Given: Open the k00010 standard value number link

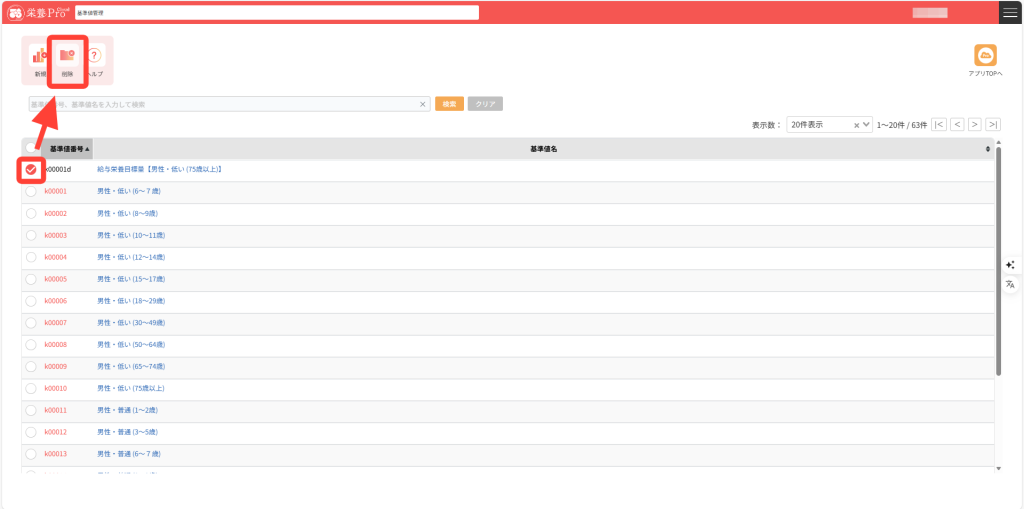Looking at the screenshot, I should (x=56, y=388).
